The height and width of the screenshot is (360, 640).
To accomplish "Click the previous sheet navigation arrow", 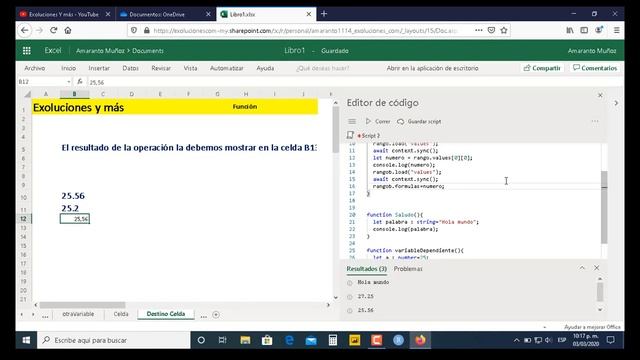I will pos(22,314).
